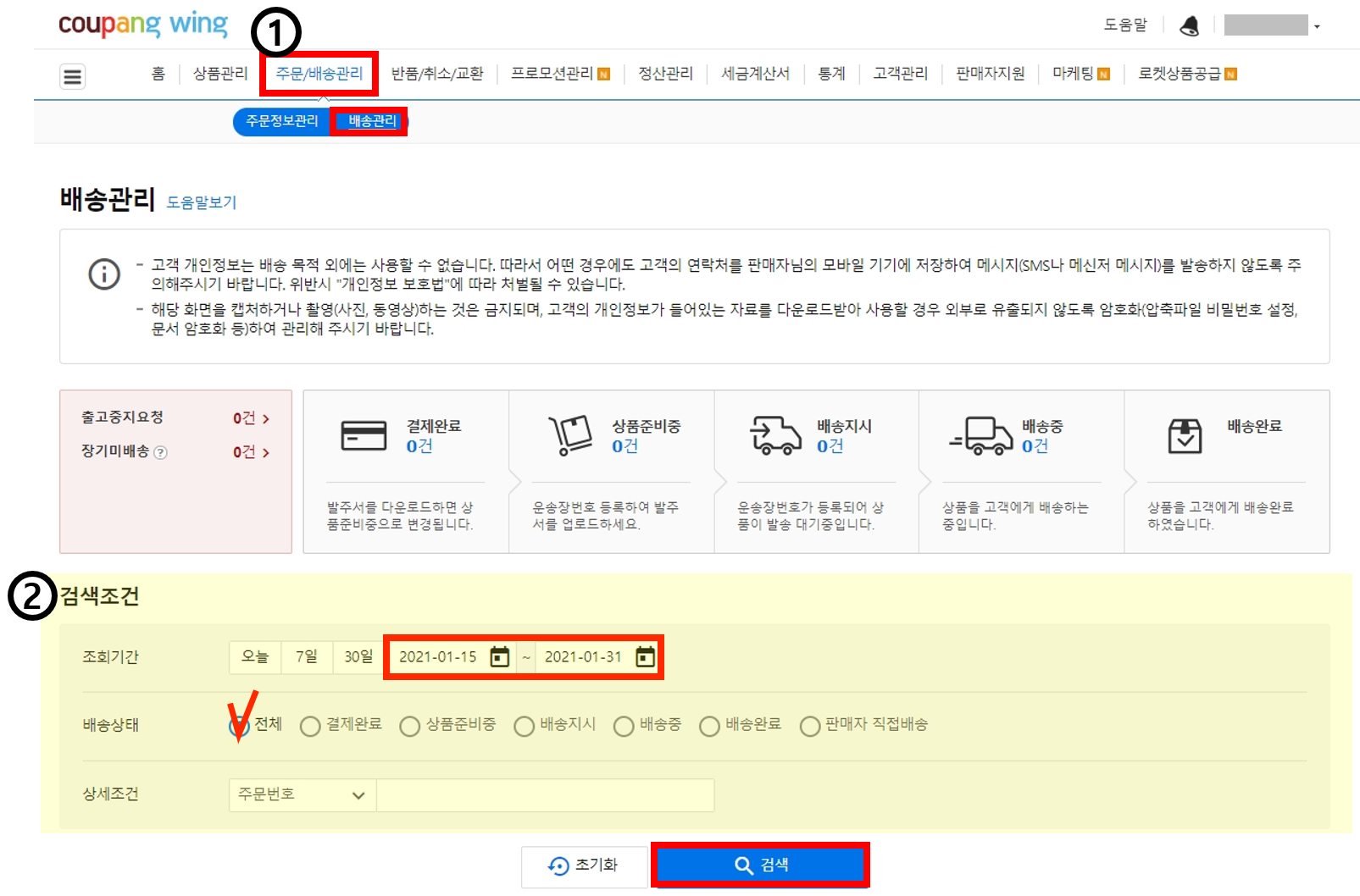Open the start date calendar picker icon
This screenshot has height=896, width=1360.
[502, 655]
